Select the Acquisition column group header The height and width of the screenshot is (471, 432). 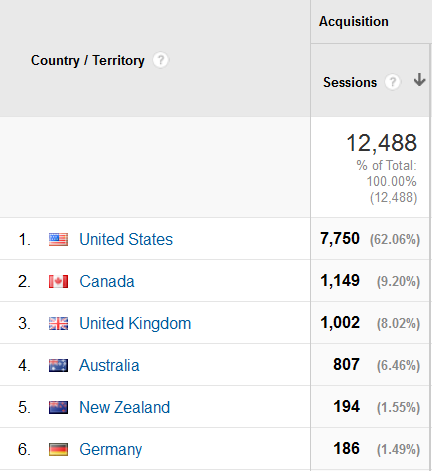point(354,22)
